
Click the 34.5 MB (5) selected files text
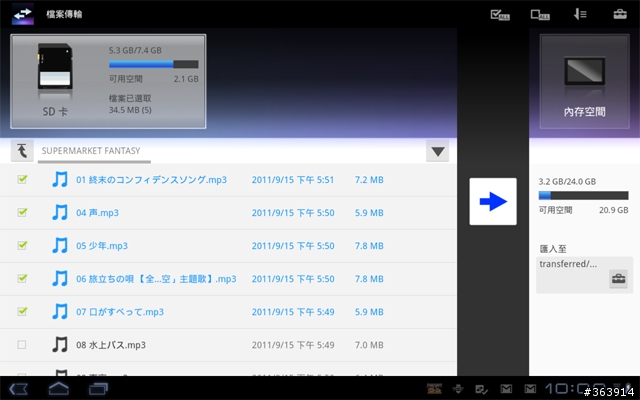pyautogui.click(x=130, y=110)
